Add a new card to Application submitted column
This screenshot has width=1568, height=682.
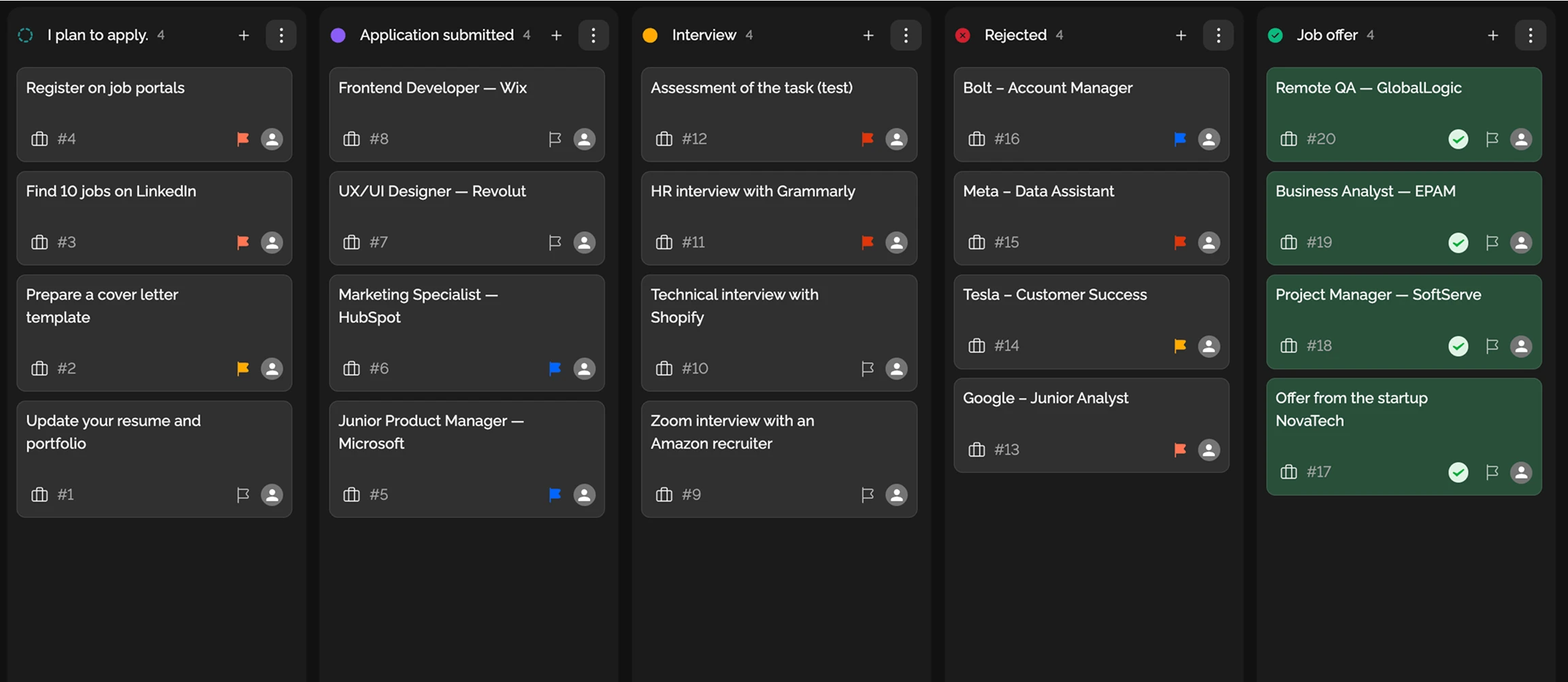coord(556,35)
